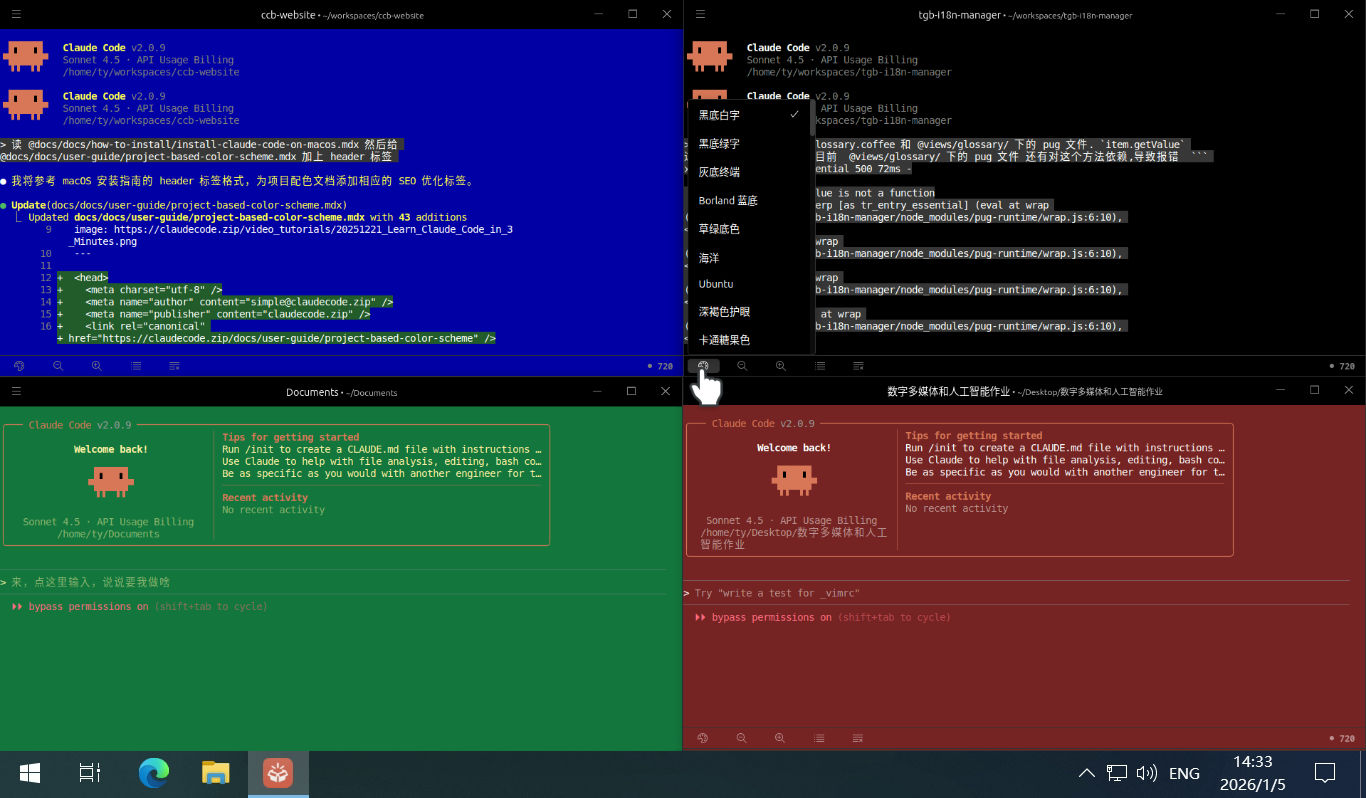This screenshot has height=798, width=1366.
Task: Click the ENG input language indicator
Action: [x=1184, y=773]
